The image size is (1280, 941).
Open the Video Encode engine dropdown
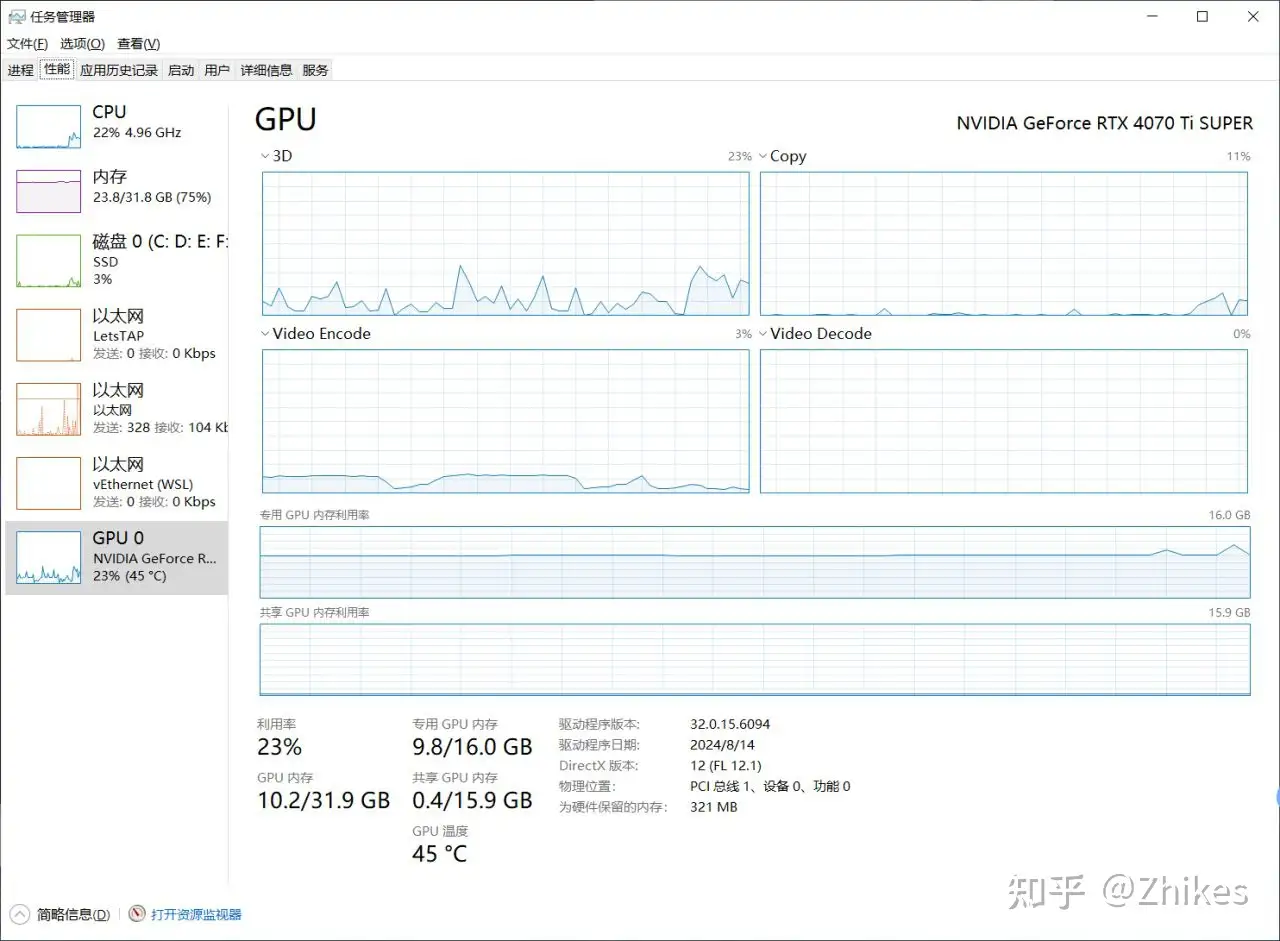click(265, 334)
